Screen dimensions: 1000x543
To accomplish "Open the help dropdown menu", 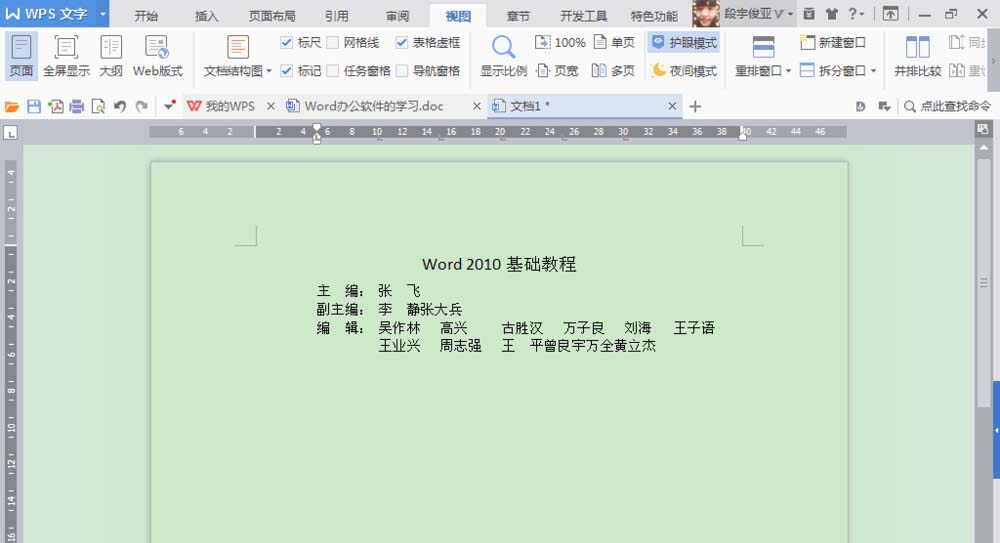I will point(856,13).
